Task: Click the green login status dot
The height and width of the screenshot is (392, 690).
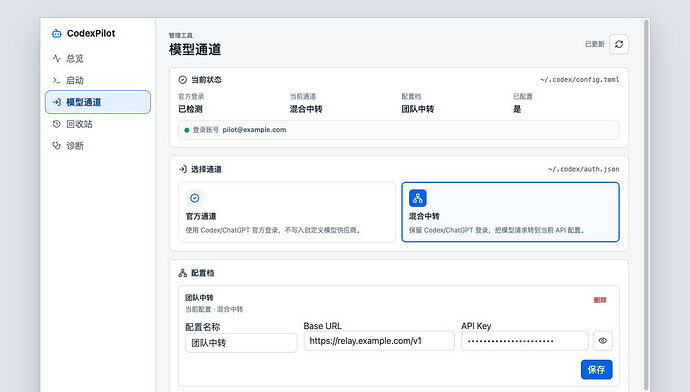Action: click(x=187, y=130)
